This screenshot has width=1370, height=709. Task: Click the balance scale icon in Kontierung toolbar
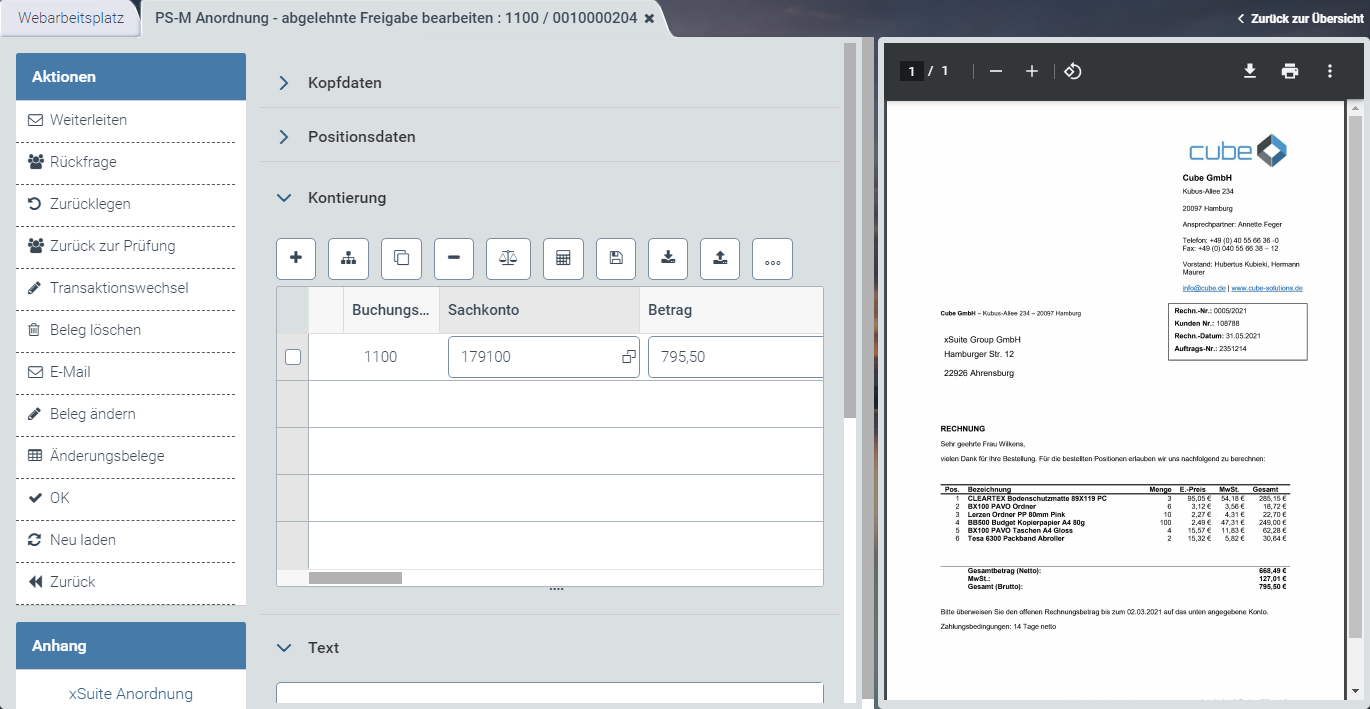tap(508, 258)
